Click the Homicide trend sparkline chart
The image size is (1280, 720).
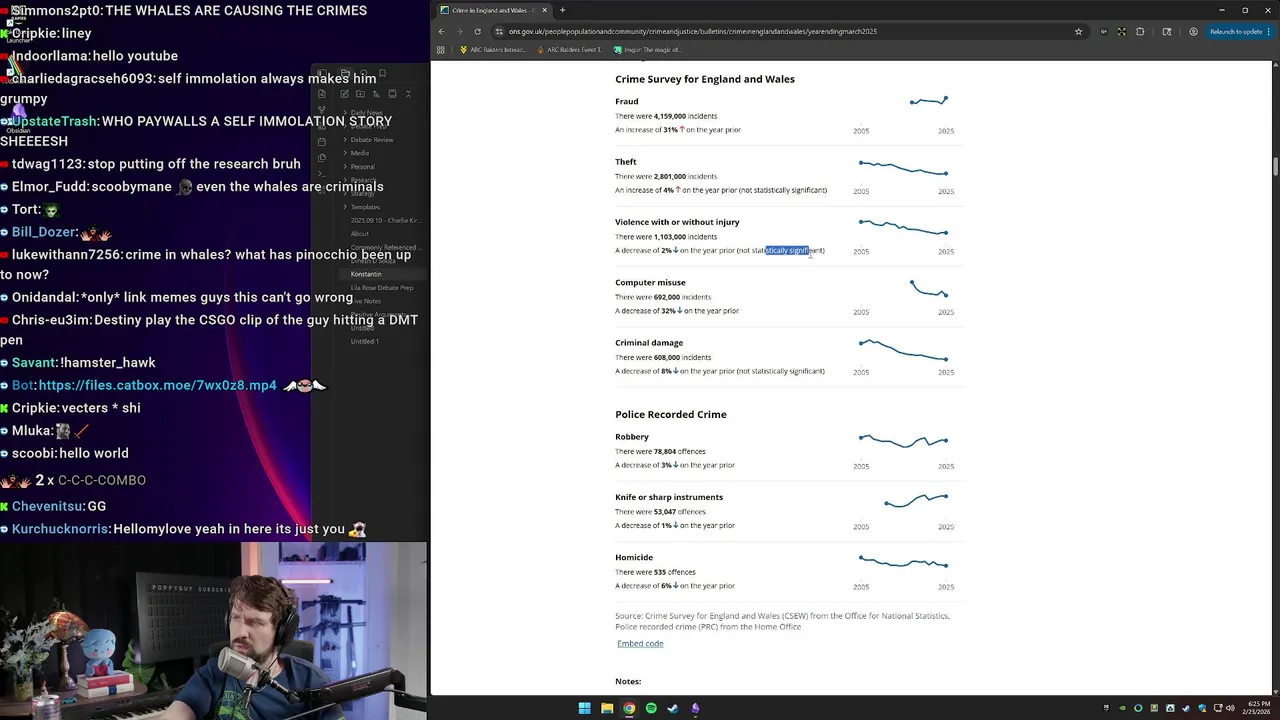pos(903,562)
